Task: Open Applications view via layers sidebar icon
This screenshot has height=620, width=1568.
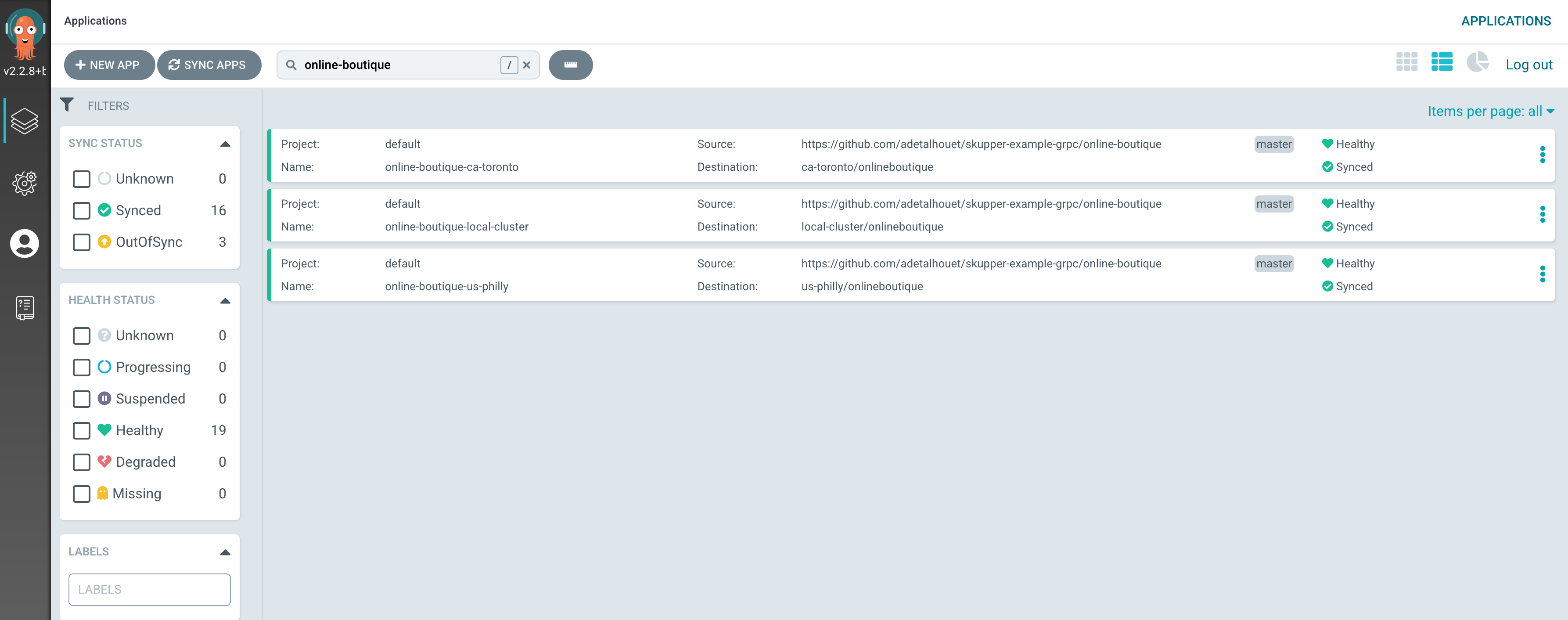Action: (x=24, y=121)
